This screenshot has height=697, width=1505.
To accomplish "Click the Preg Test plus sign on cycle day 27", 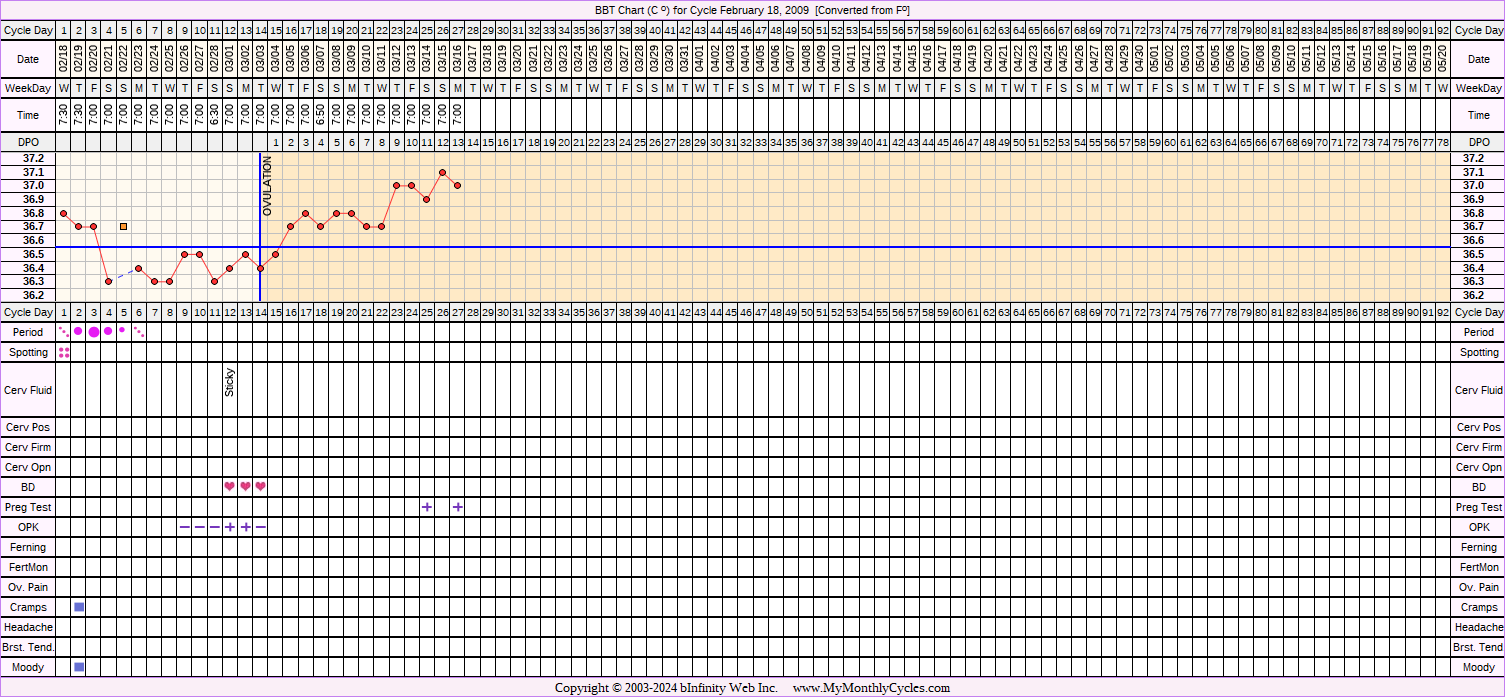I will click(457, 507).
